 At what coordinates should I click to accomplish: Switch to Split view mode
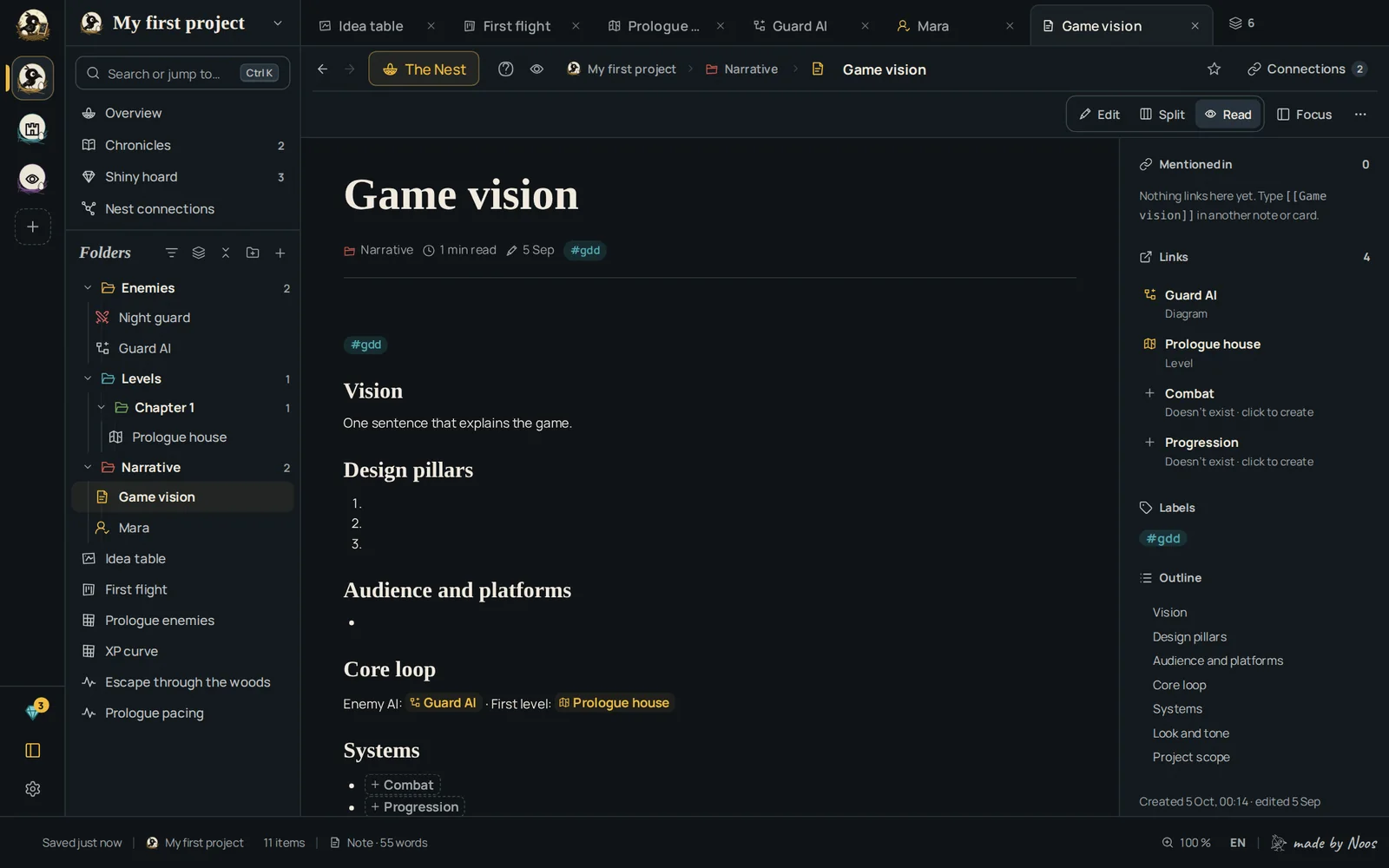pyautogui.click(x=1162, y=115)
